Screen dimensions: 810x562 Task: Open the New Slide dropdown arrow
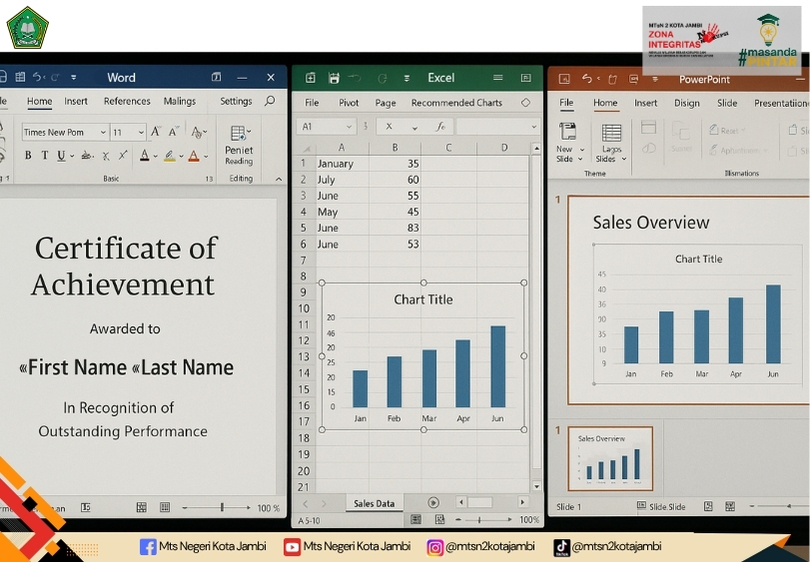[582, 150]
